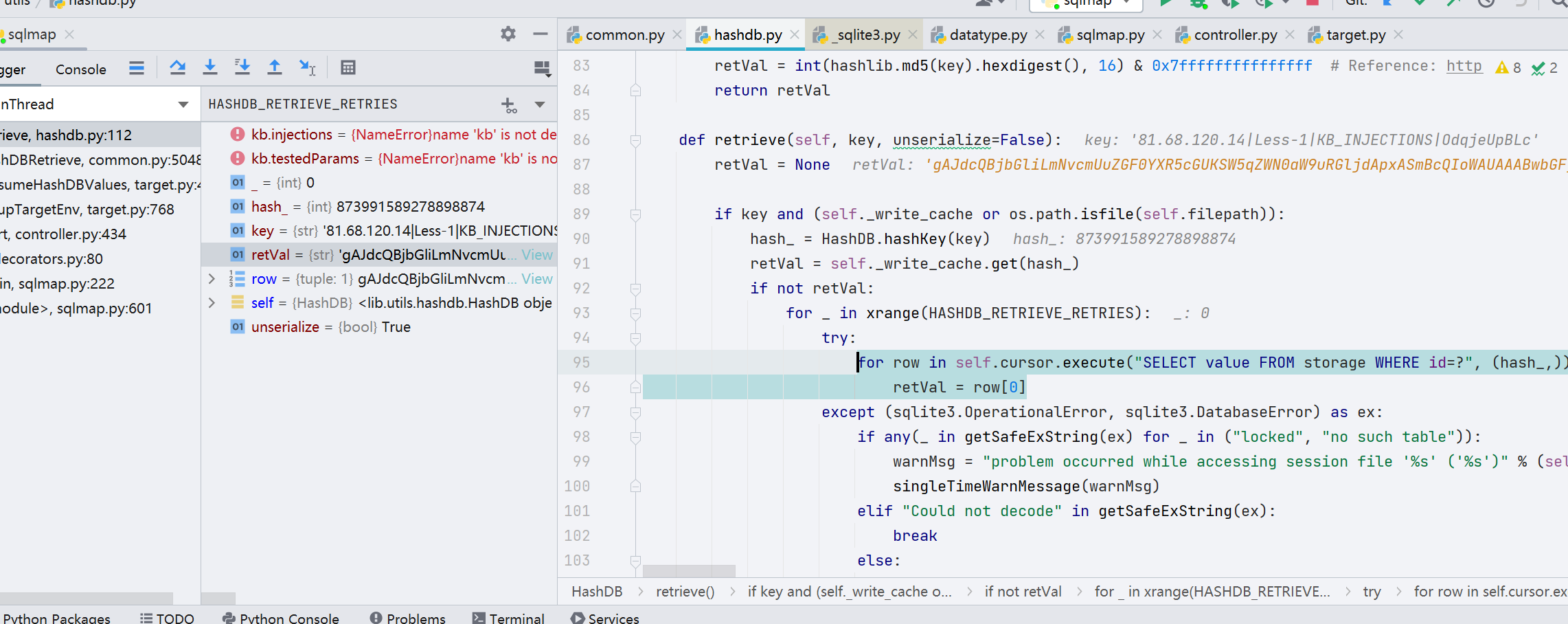The image size is (1568, 624).
Task: Close the datatype.py editor tab
Action: pos(1040,34)
